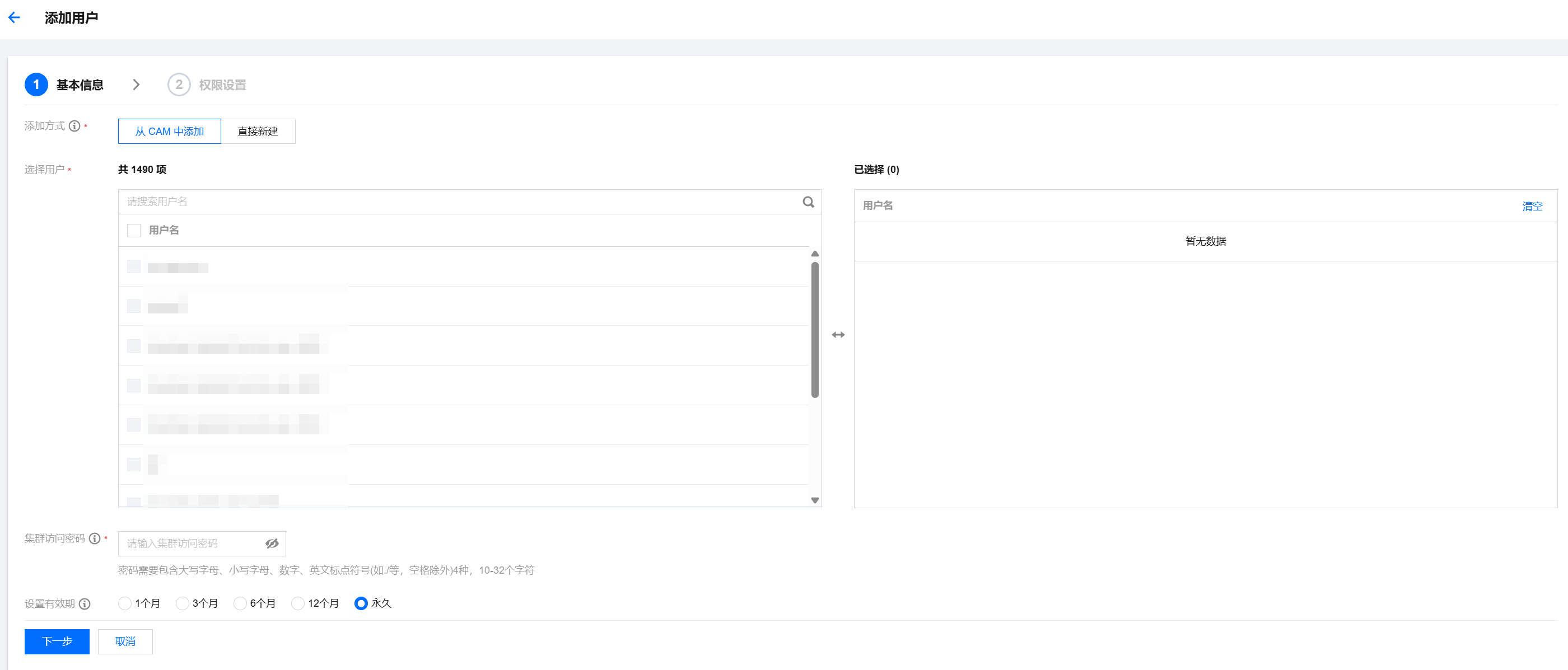
Task: Click the step 2 权限设置 circle icon
Action: [x=178, y=85]
